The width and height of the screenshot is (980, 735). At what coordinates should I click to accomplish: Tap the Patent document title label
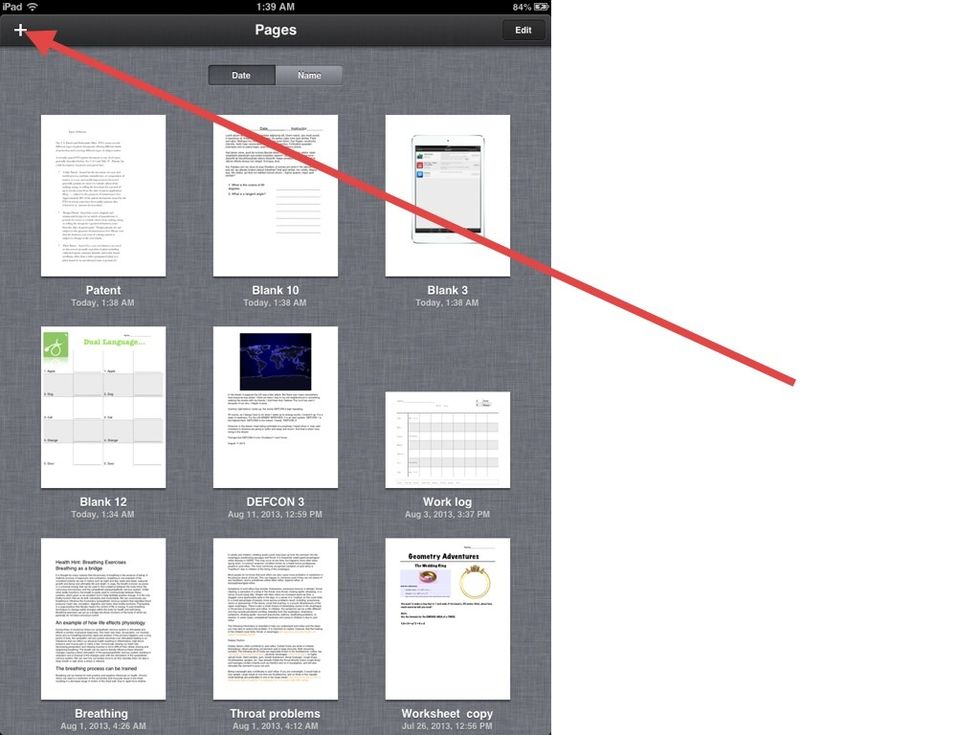click(x=103, y=291)
